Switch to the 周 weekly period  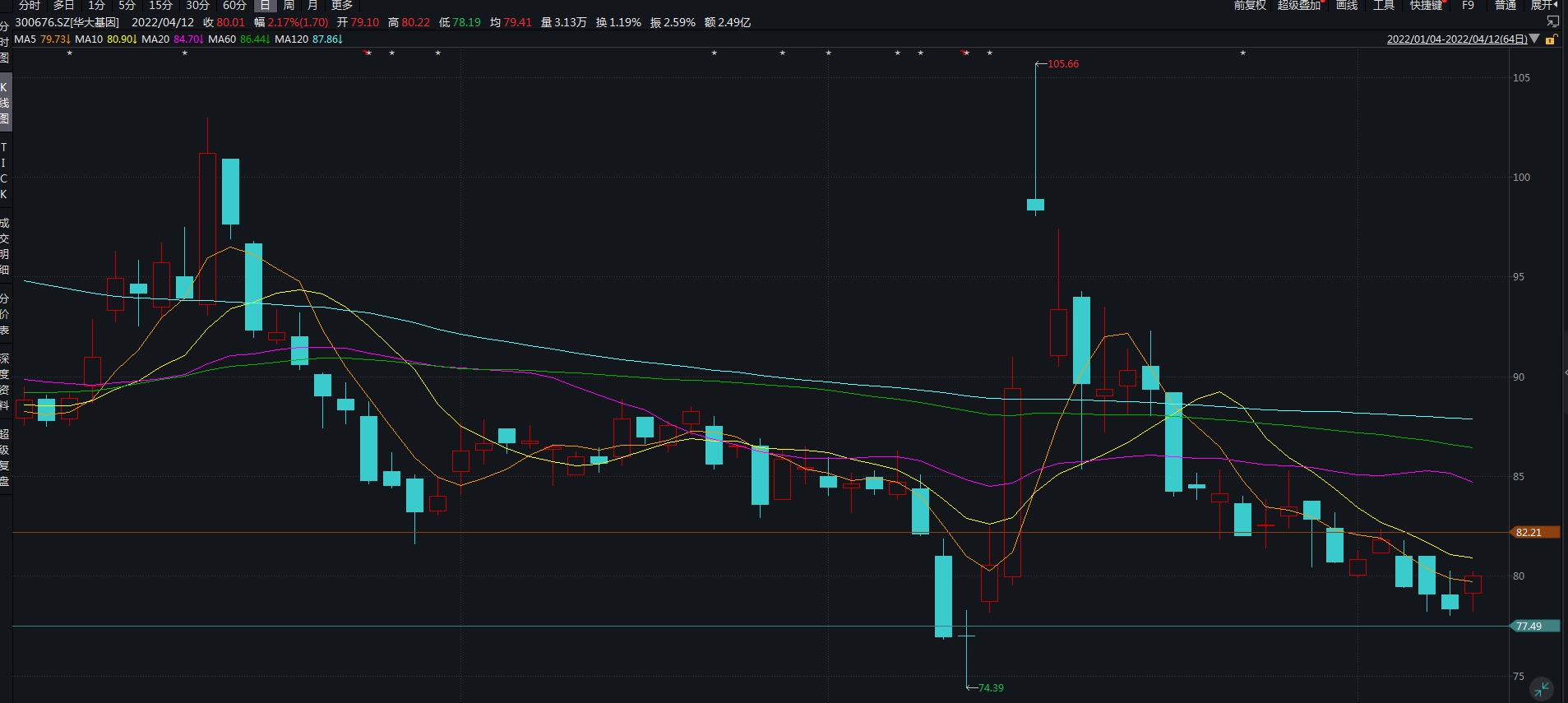[x=289, y=5]
